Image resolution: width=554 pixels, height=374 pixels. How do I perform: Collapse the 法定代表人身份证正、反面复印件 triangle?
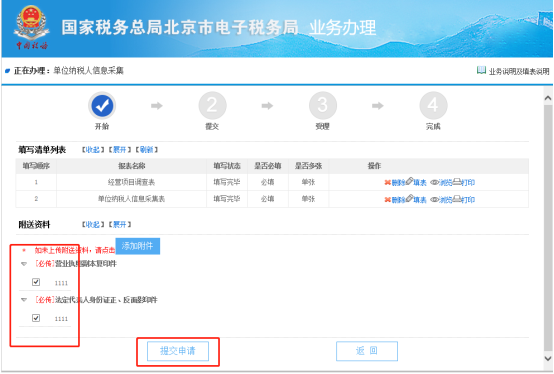click(24, 300)
